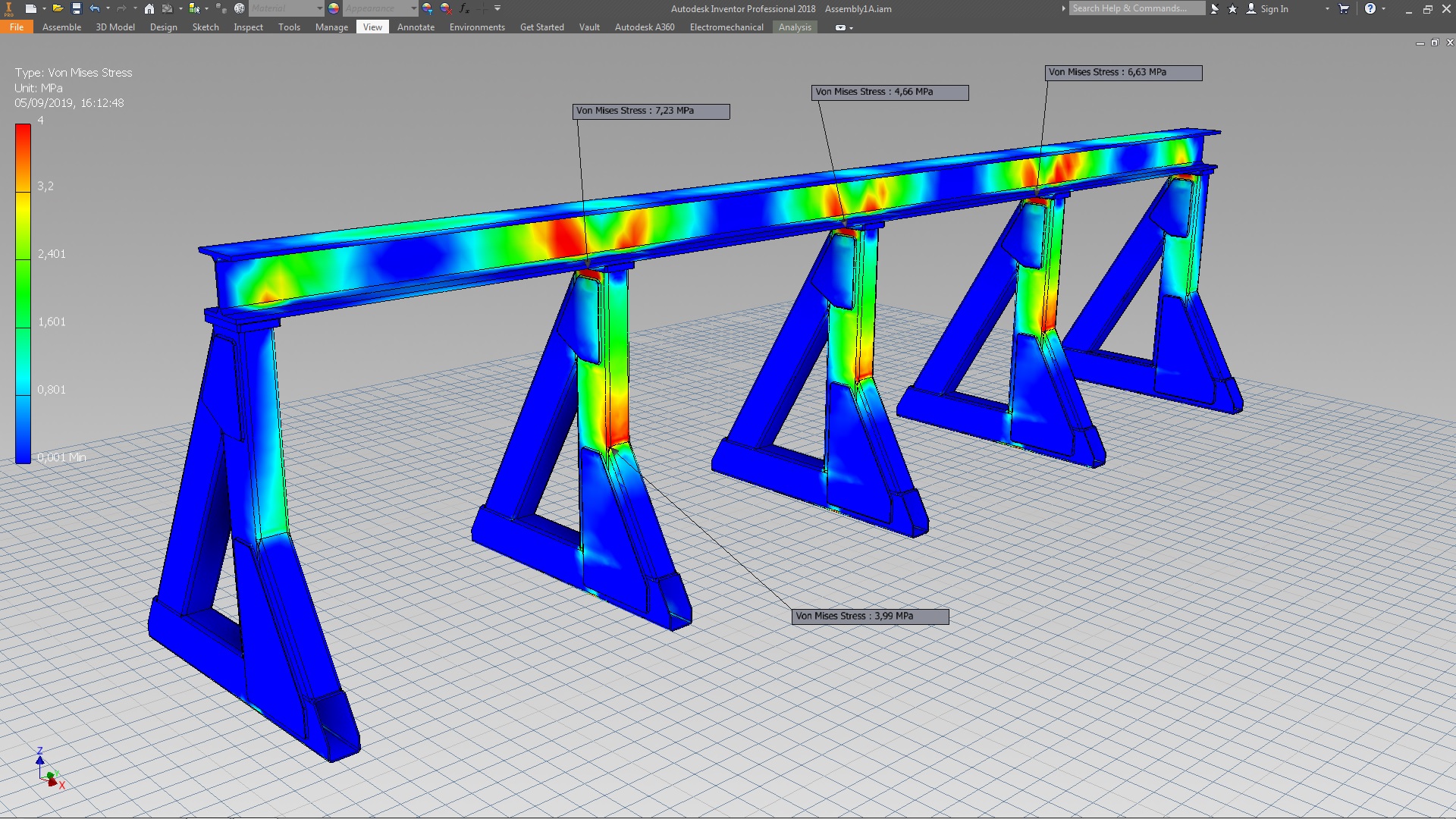Restore the inner document window
The image size is (1456, 819).
(1435, 42)
